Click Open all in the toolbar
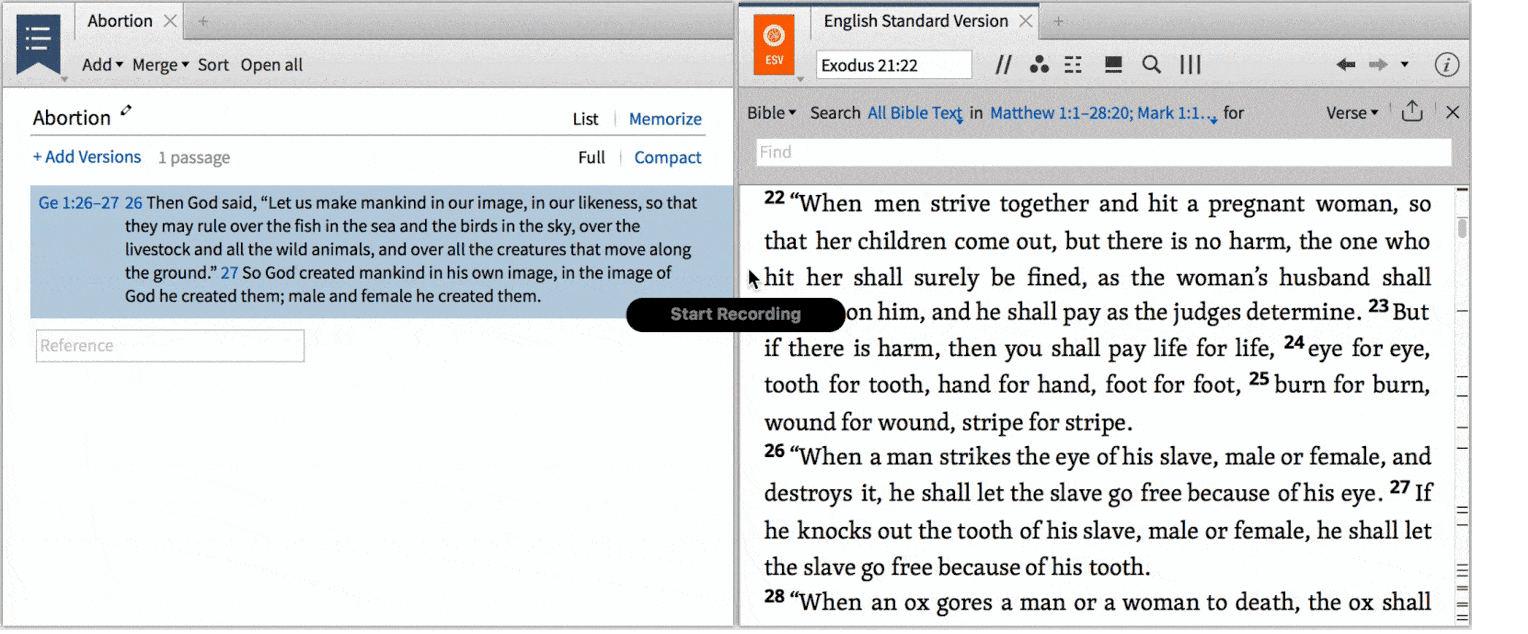The image size is (1528, 634). (271, 65)
